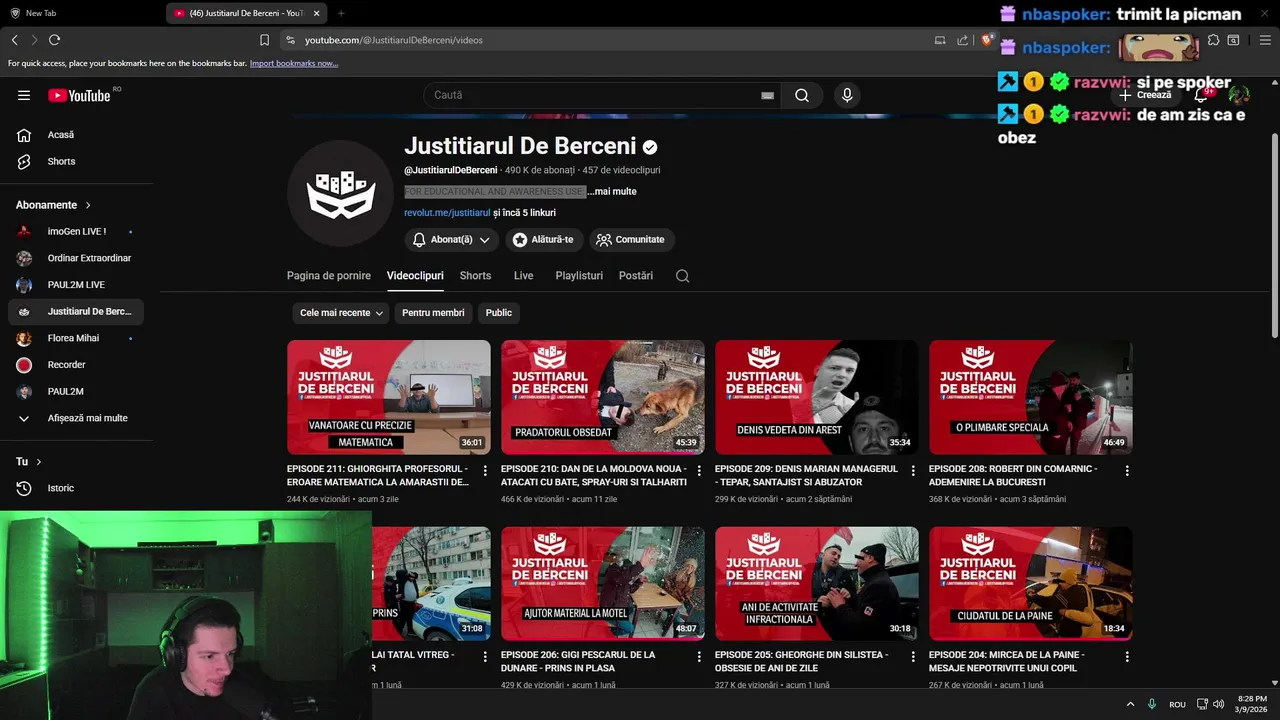Search within the channel using magnifier icon
The image size is (1280, 720).
682,276
